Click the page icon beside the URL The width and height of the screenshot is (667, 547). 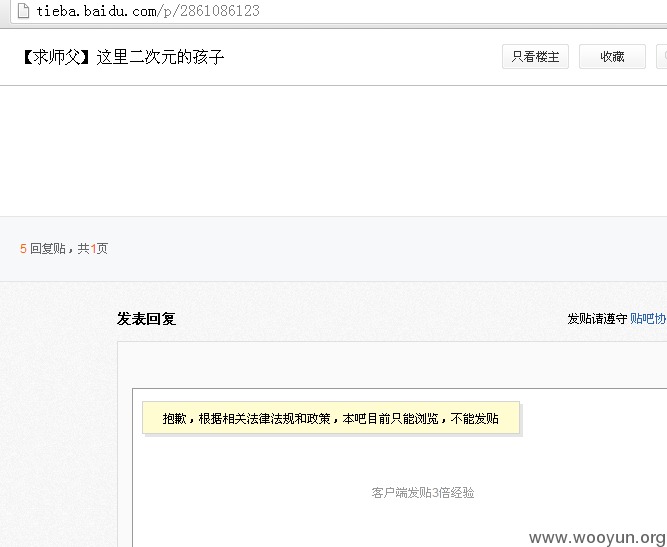point(23,11)
